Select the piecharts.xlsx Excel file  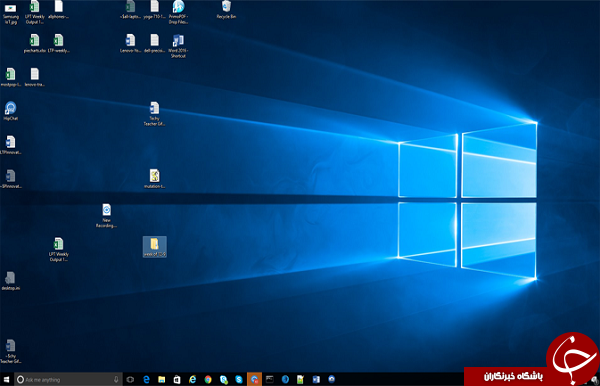34,43
